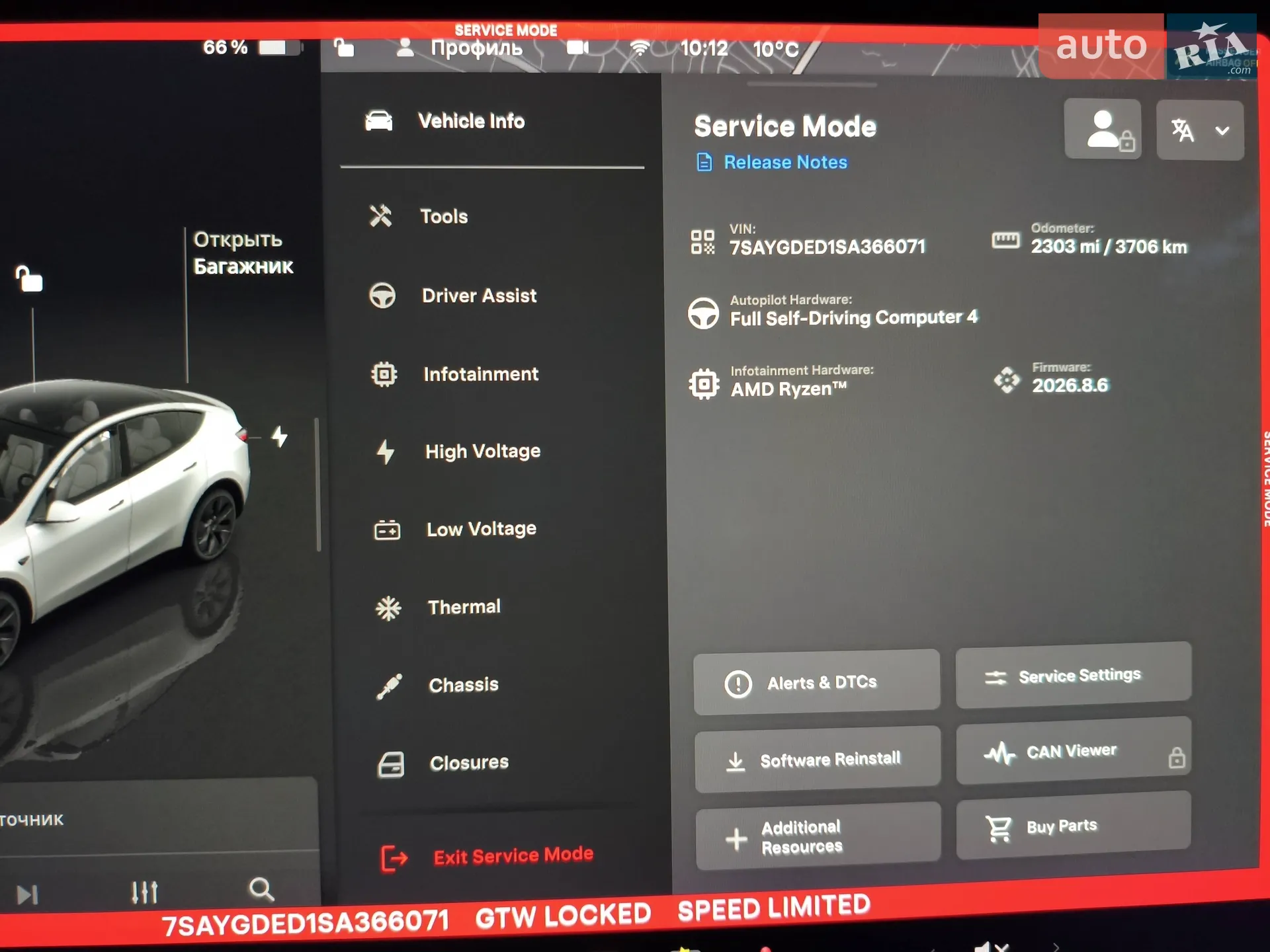
Task: Open the Tools menu item
Action: tap(444, 217)
